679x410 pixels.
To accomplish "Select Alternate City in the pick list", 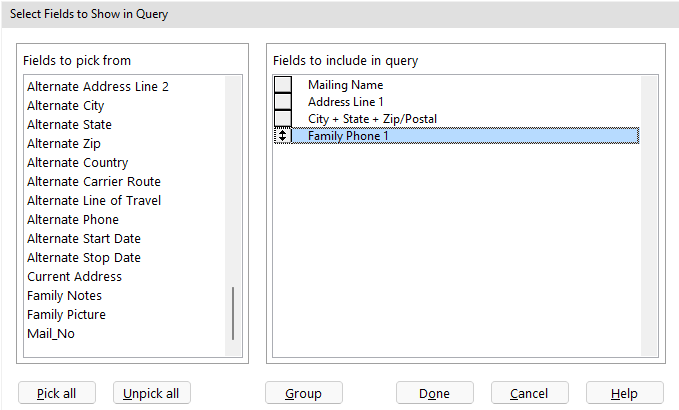I will pos(66,106).
